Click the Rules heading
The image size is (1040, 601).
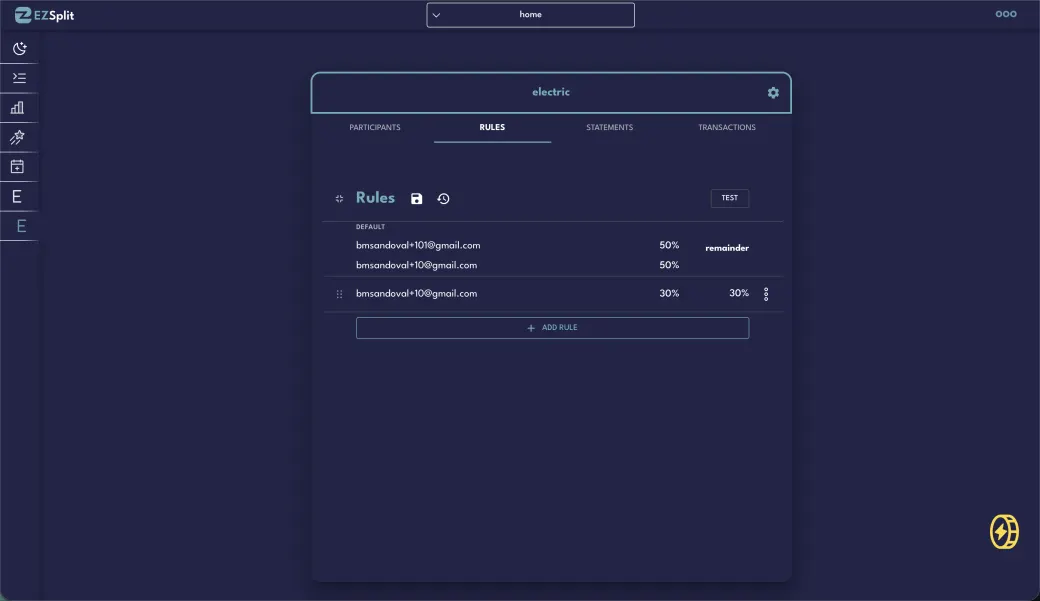375,198
